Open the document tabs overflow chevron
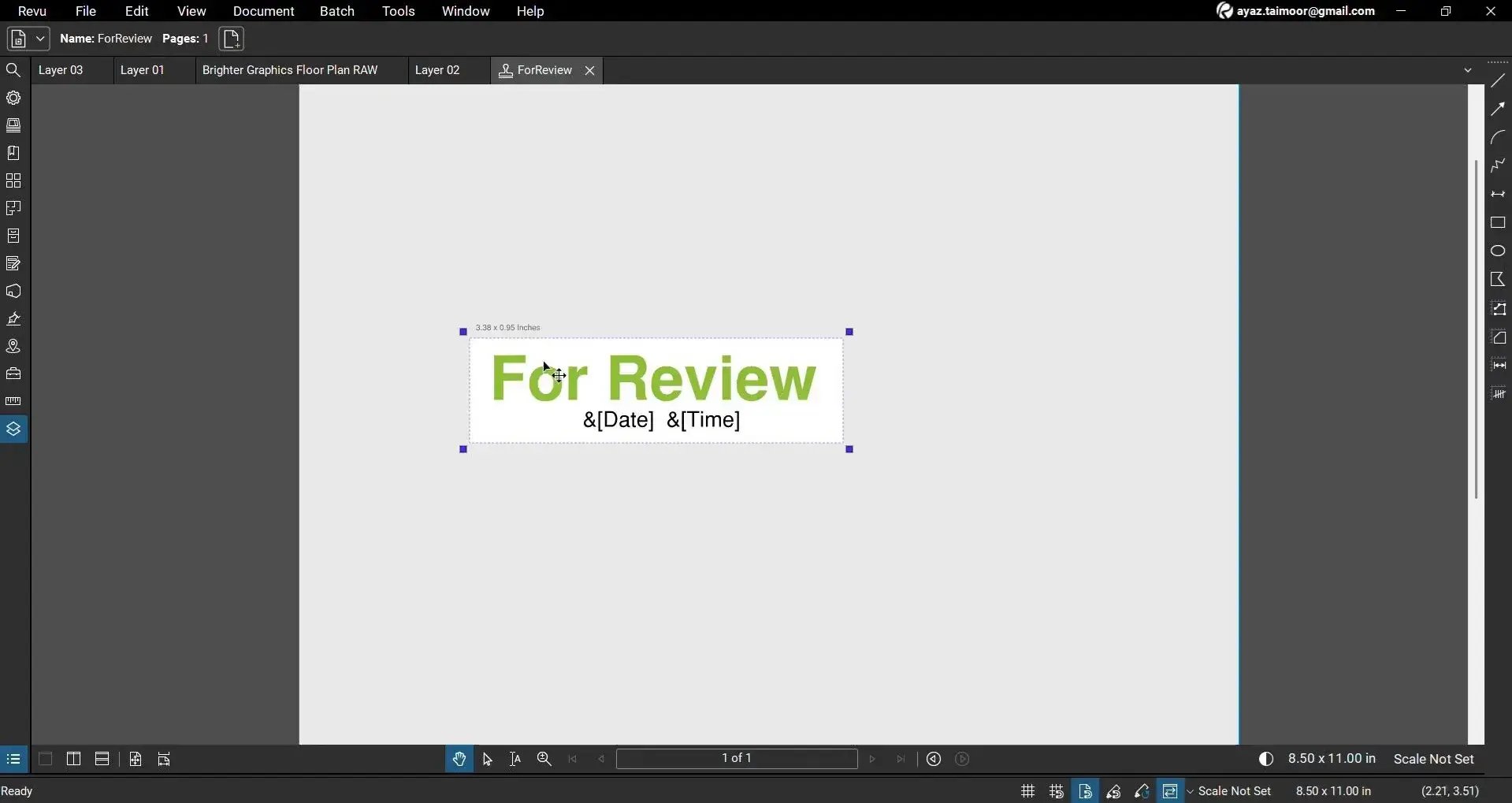The height and width of the screenshot is (803, 1512). pos(1467,70)
